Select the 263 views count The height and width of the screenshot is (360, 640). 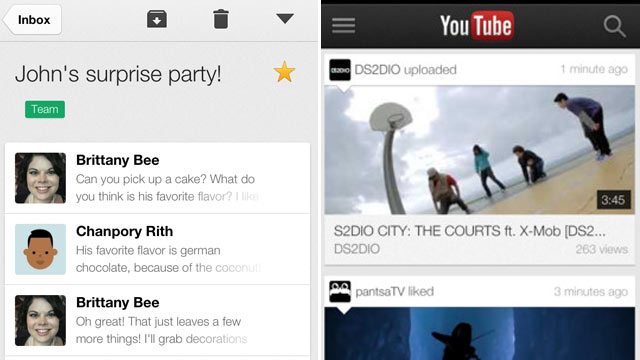tap(602, 249)
